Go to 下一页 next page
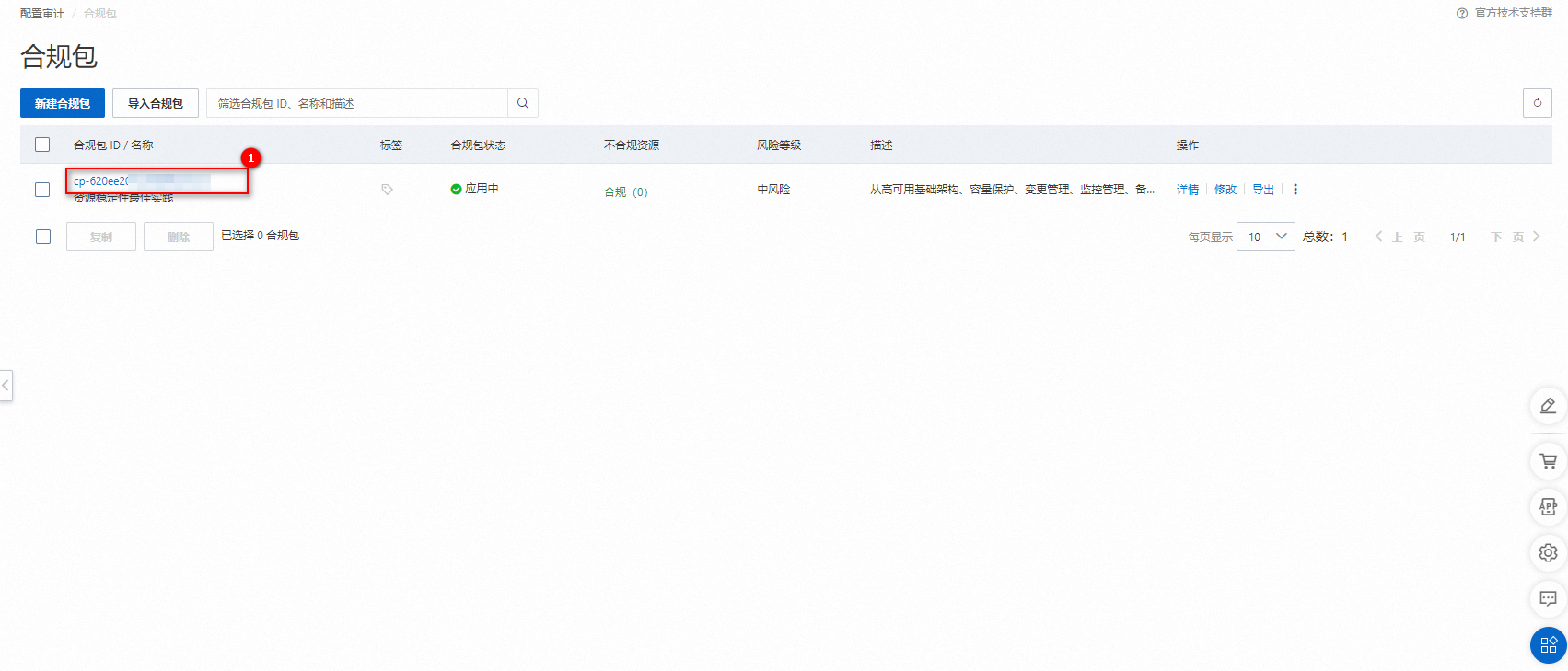 [x=1516, y=237]
